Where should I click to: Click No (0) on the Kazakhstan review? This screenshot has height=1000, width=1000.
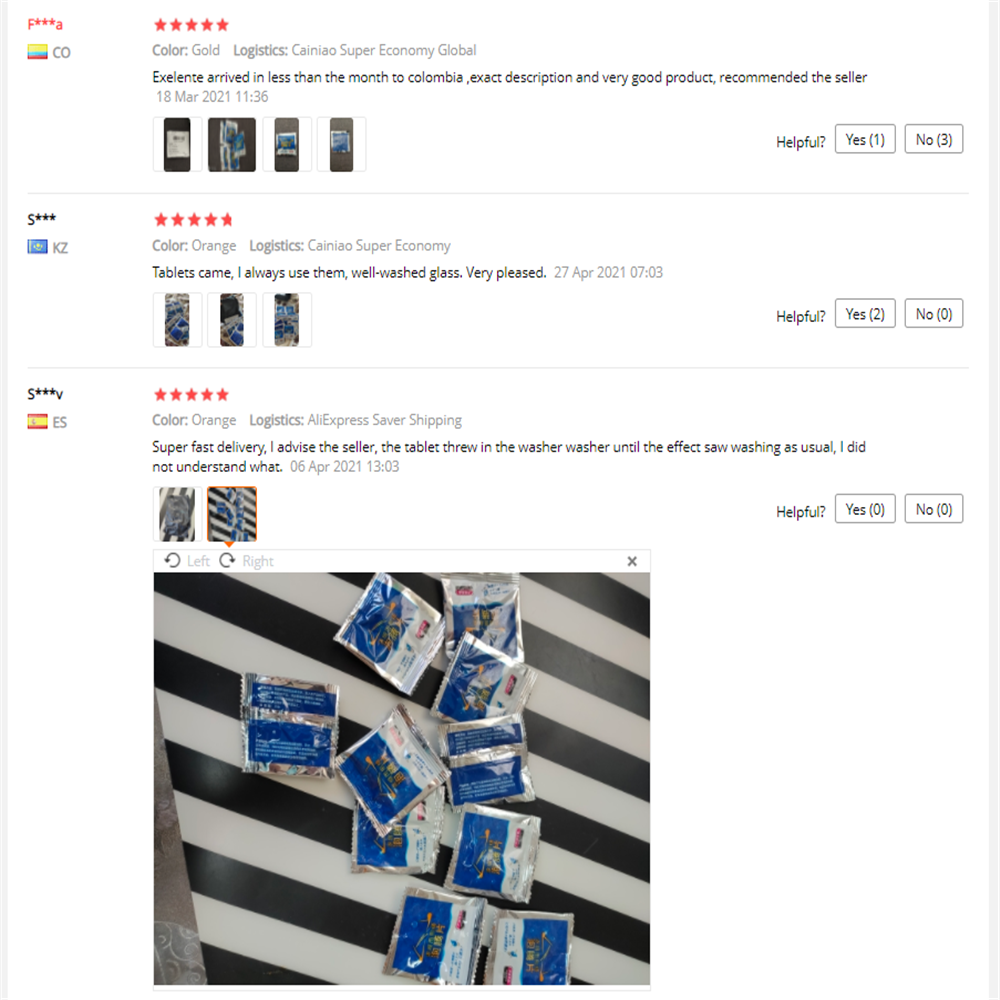click(x=933, y=314)
